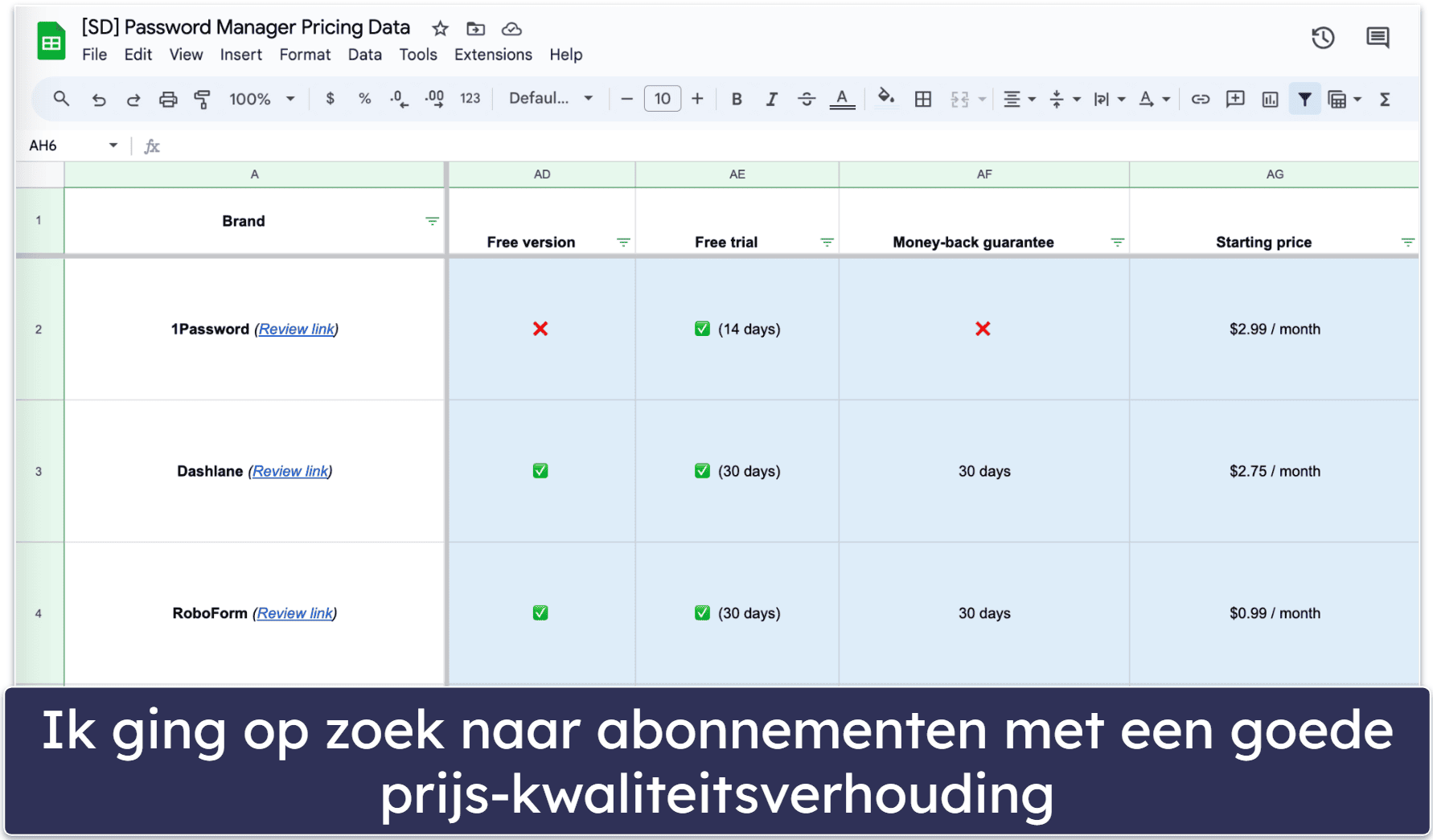Open the comments panel icon
Image resolution: width=1433 pixels, height=840 pixels.
click(1378, 38)
